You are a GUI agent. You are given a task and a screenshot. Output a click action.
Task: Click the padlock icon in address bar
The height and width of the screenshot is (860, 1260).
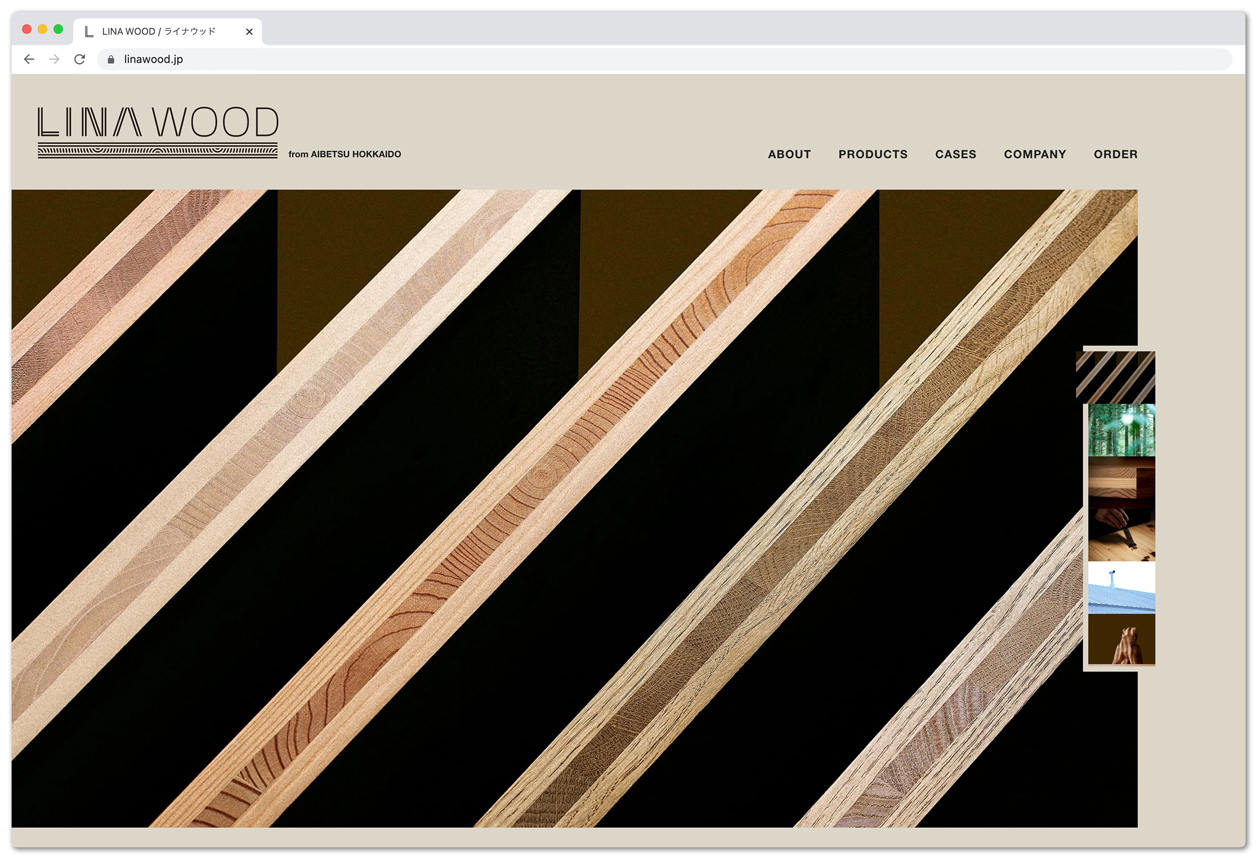111,60
